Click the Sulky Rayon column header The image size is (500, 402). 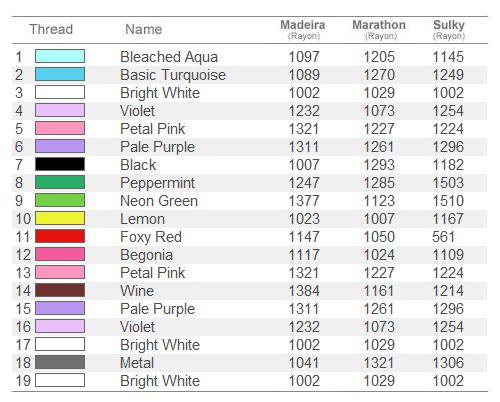[449, 30]
